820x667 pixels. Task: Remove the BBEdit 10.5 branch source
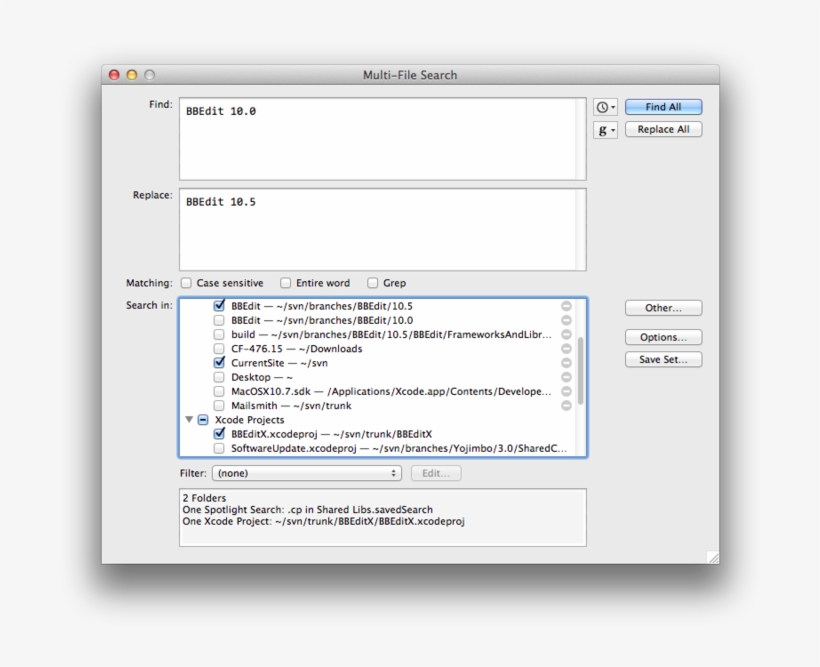(566, 306)
